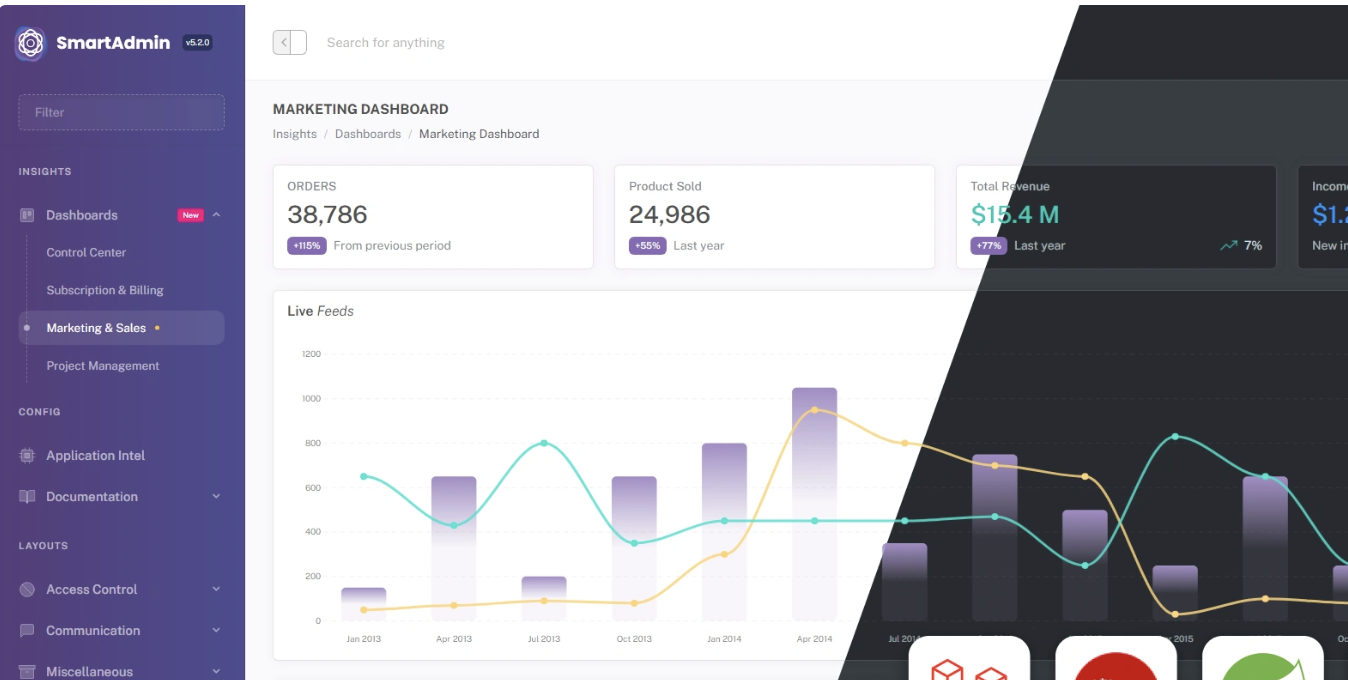Focus the Search for anything field
The width and height of the screenshot is (1348, 680).
[x=386, y=43]
